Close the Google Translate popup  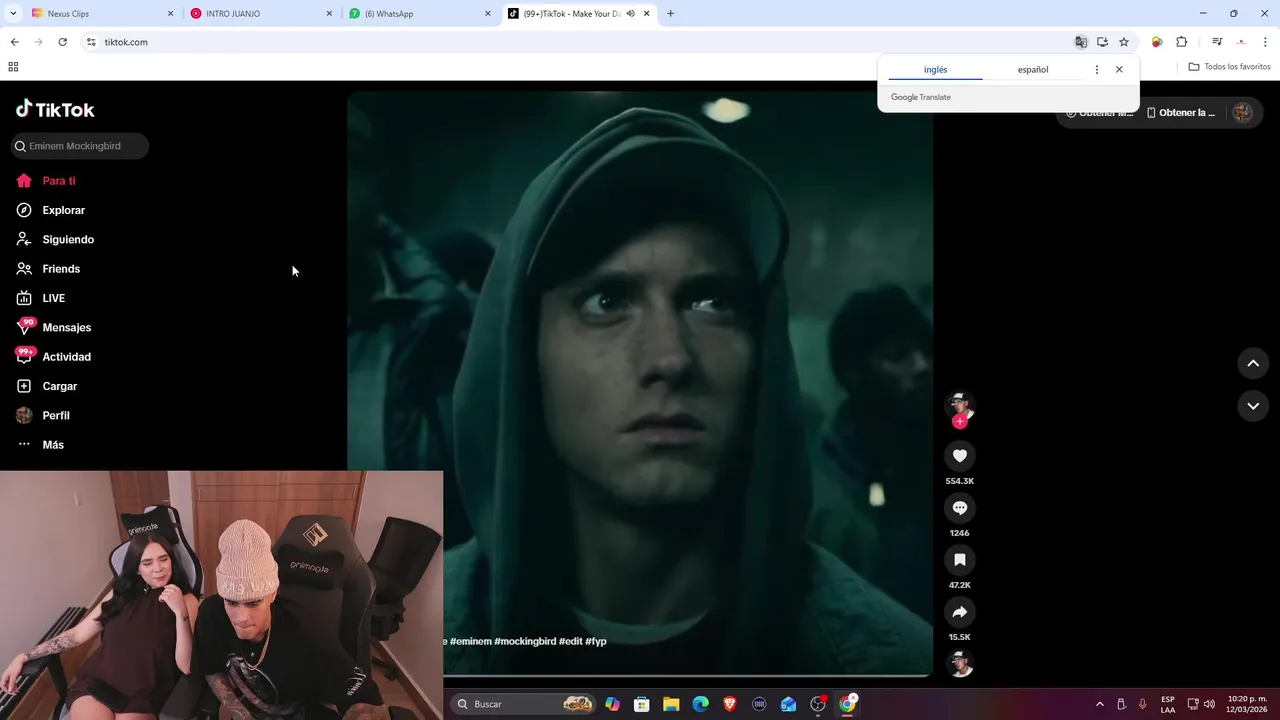(1119, 70)
